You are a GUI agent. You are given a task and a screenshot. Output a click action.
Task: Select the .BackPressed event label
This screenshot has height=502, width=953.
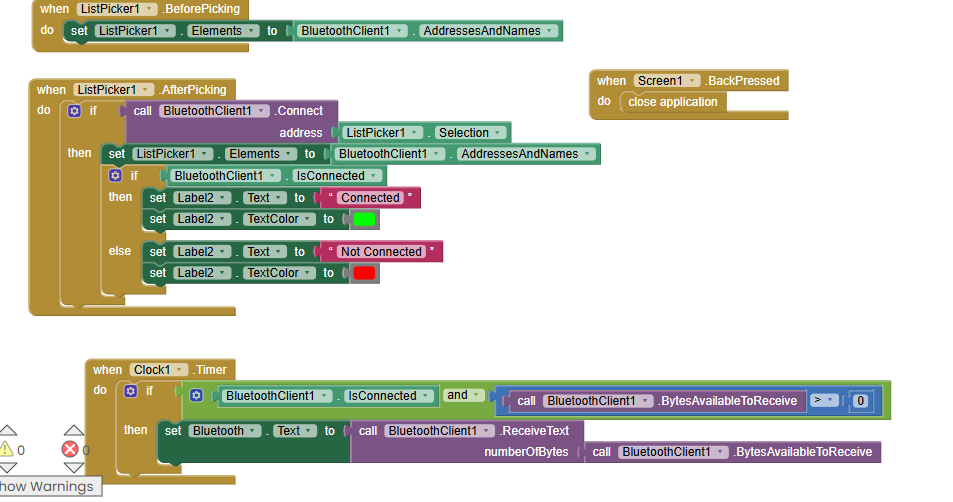click(742, 81)
